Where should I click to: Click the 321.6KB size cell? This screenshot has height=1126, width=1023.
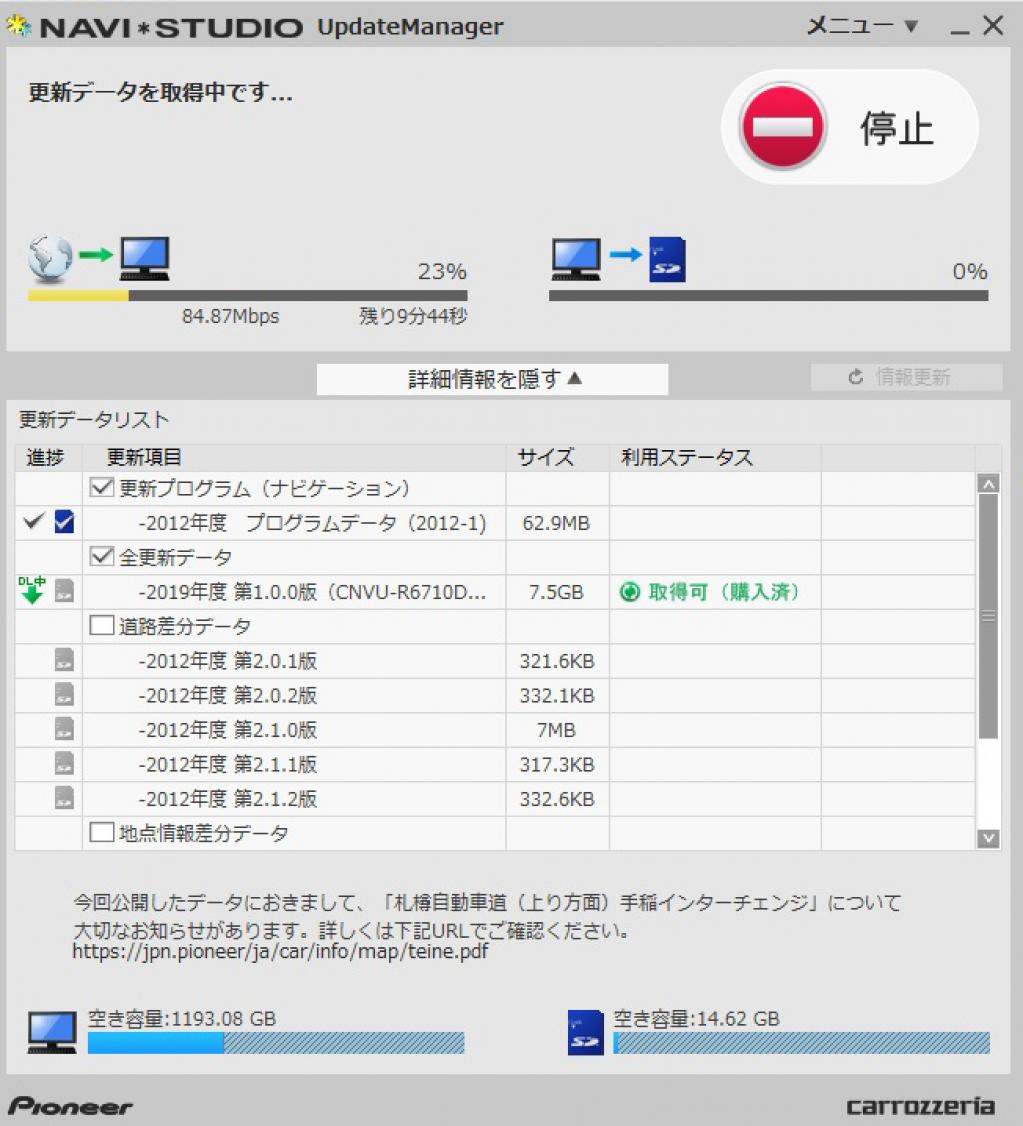(x=557, y=661)
